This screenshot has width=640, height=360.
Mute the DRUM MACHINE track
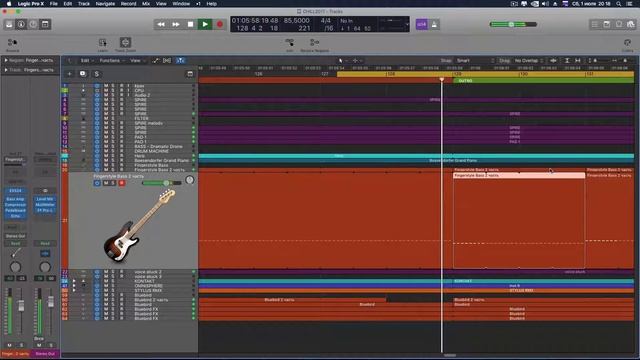coord(106,151)
